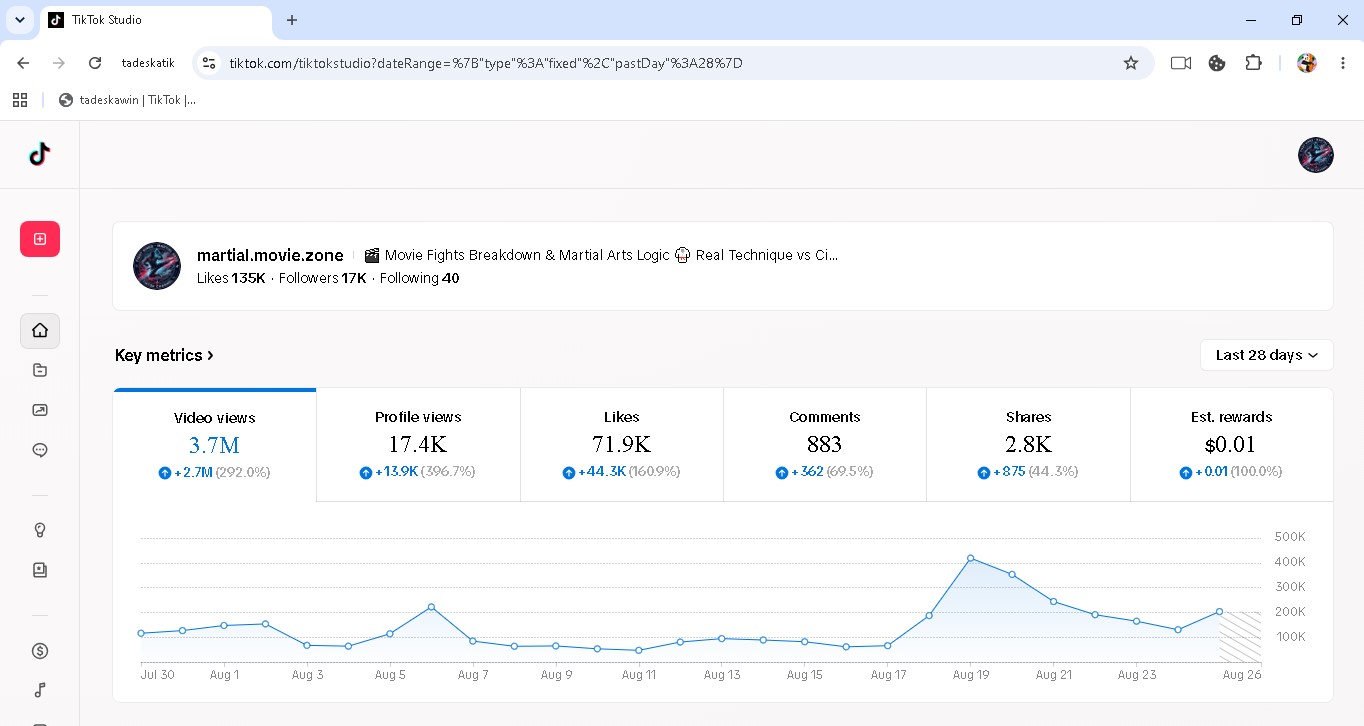Click the browser Forward arrow
The width and height of the screenshot is (1364, 726).
[59, 63]
